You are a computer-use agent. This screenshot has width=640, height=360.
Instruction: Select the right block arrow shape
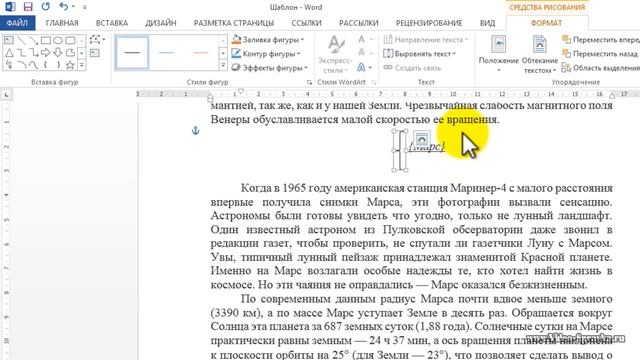click(x=46, y=53)
